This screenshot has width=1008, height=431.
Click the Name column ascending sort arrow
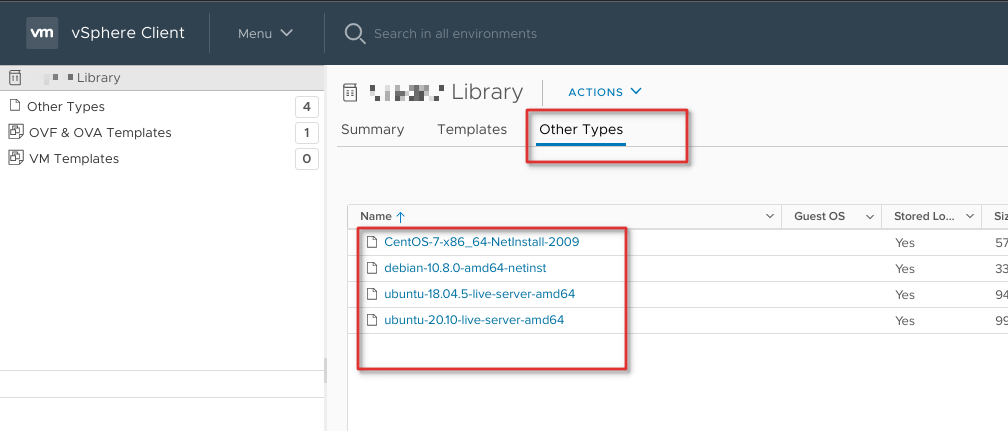[x=400, y=217]
